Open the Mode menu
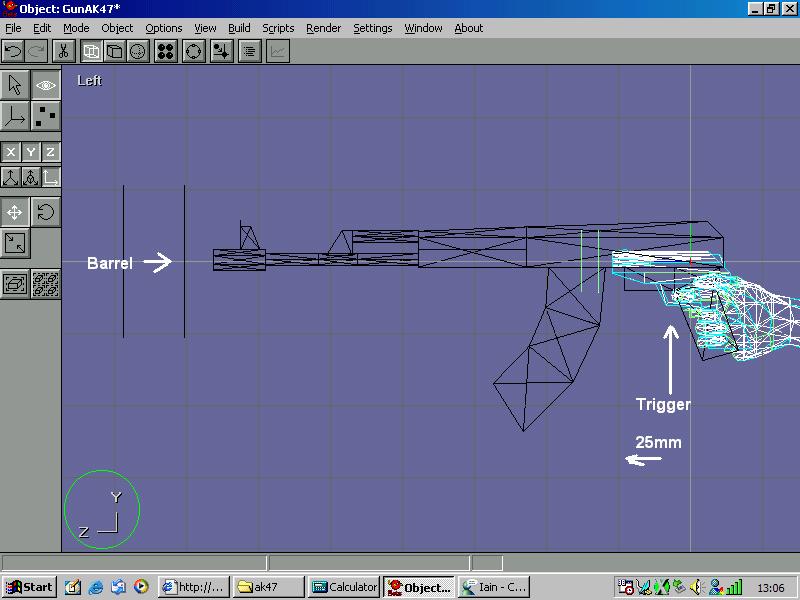This screenshot has width=800, height=600. click(76, 28)
